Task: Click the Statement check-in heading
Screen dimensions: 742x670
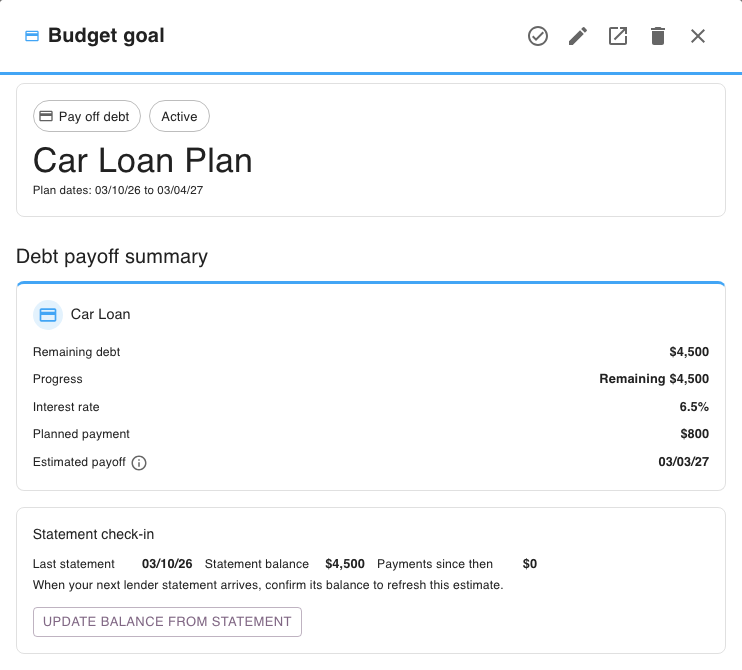Action: pyautogui.click(x=93, y=534)
